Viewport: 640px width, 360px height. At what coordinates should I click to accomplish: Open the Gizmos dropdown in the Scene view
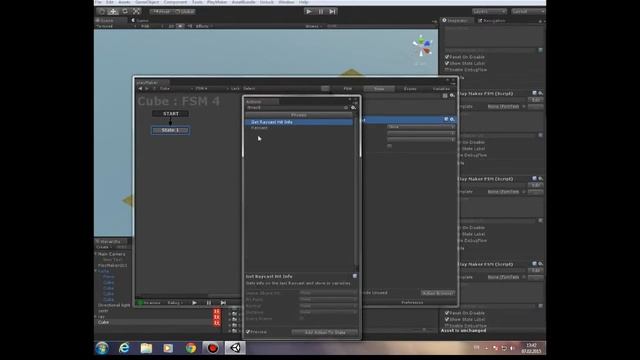pos(313,26)
